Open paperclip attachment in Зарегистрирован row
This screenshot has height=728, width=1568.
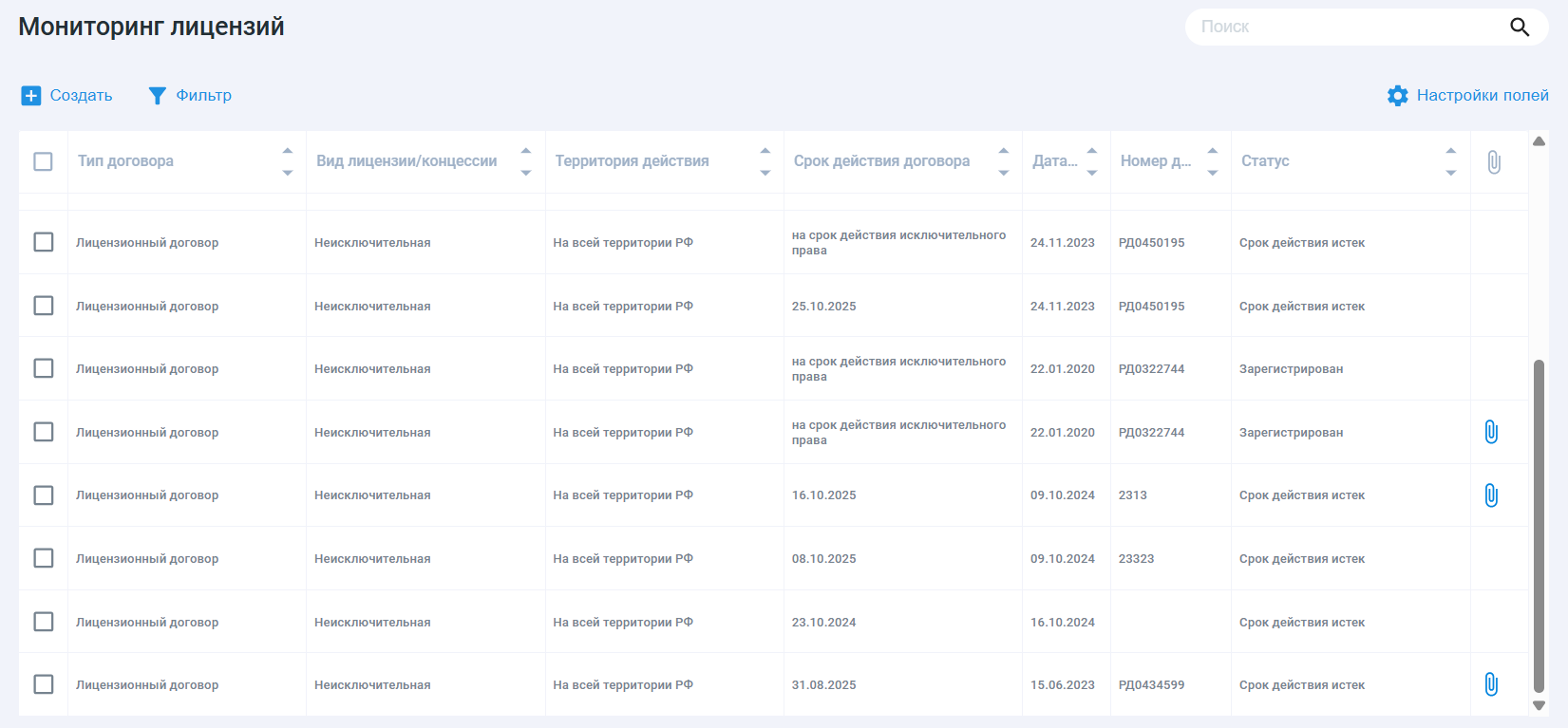[x=1491, y=433]
